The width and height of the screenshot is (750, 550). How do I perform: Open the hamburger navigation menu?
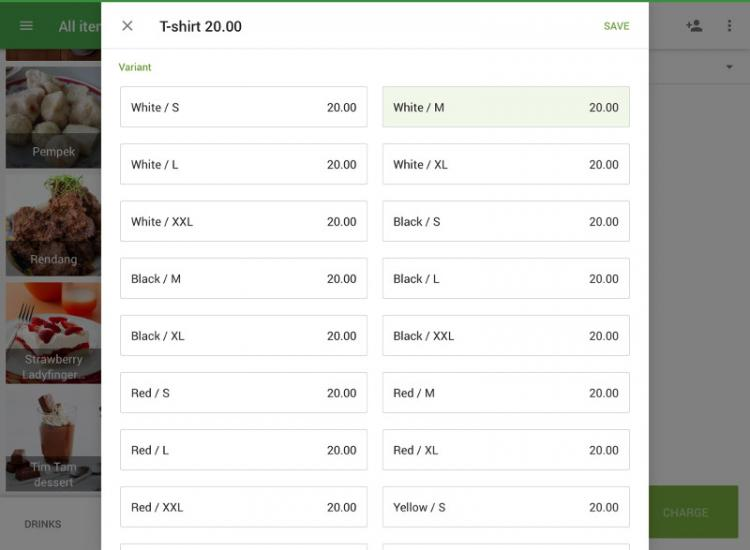27,26
